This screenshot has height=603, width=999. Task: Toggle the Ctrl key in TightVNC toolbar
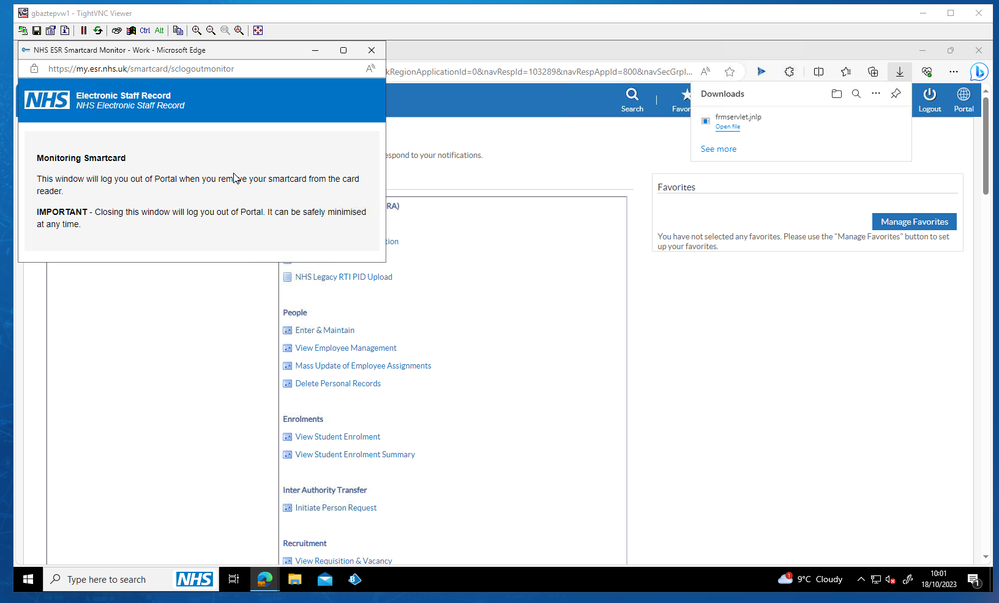coord(145,31)
